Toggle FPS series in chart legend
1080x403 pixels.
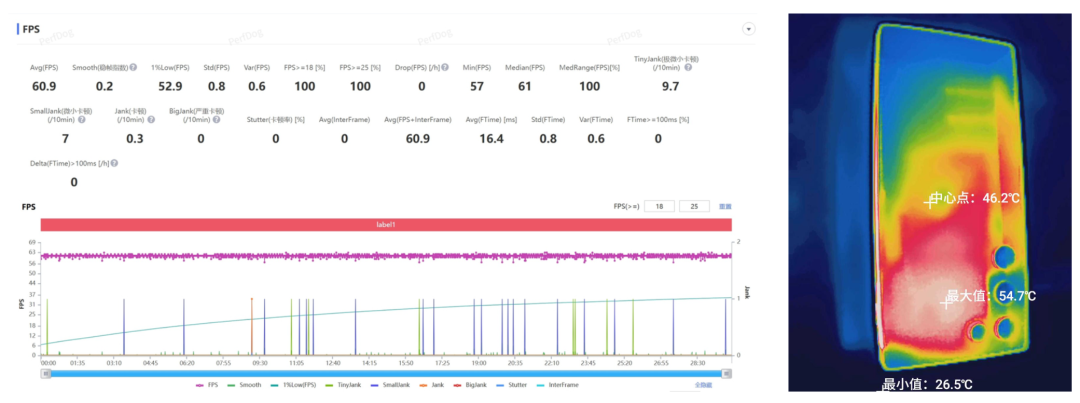click(x=205, y=385)
